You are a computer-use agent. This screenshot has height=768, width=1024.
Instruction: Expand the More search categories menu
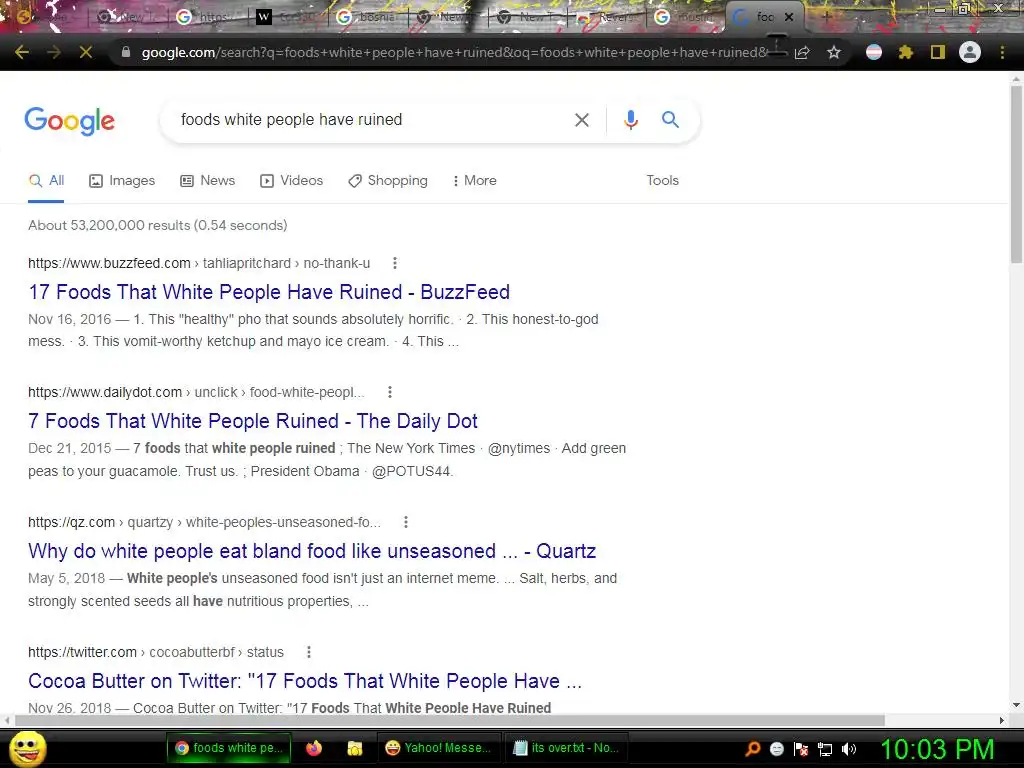[475, 181]
